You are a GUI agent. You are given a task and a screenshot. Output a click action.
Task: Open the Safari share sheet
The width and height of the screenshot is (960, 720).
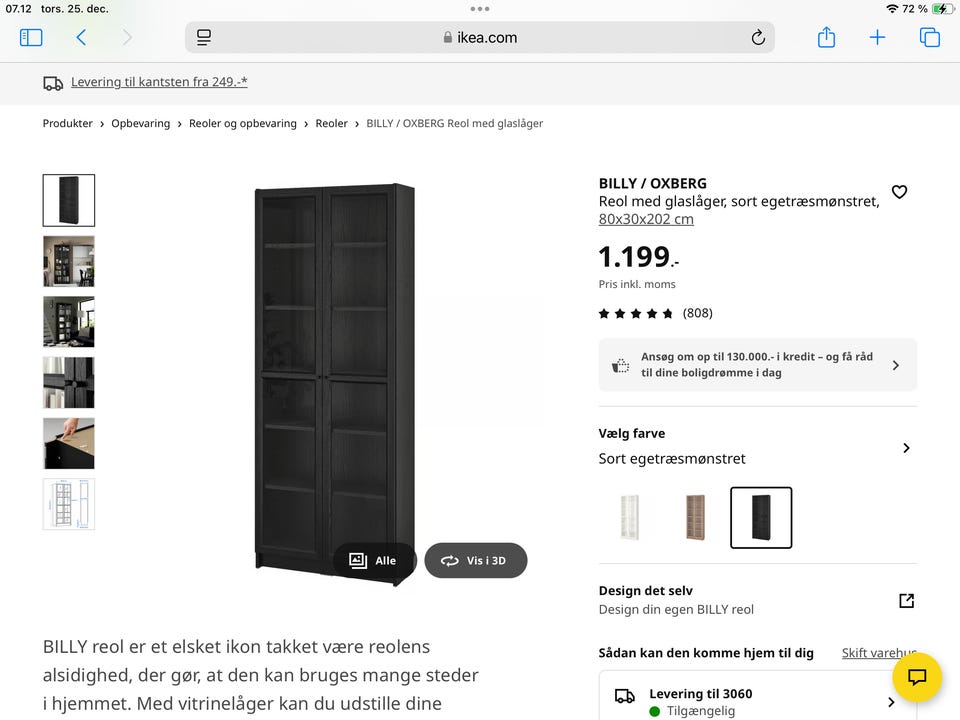pyautogui.click(x=826, y=38)
